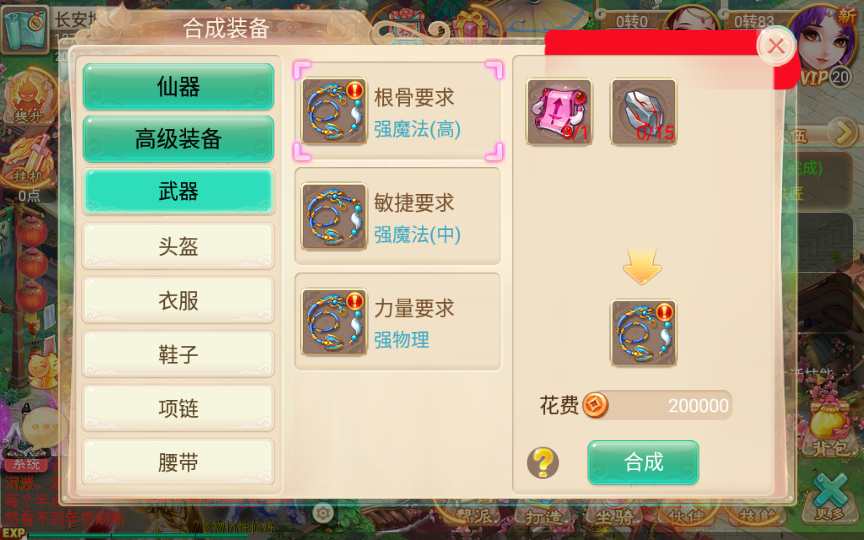Click the green 合成 button
The image size is (864, 540).
[x=644, y=462]
